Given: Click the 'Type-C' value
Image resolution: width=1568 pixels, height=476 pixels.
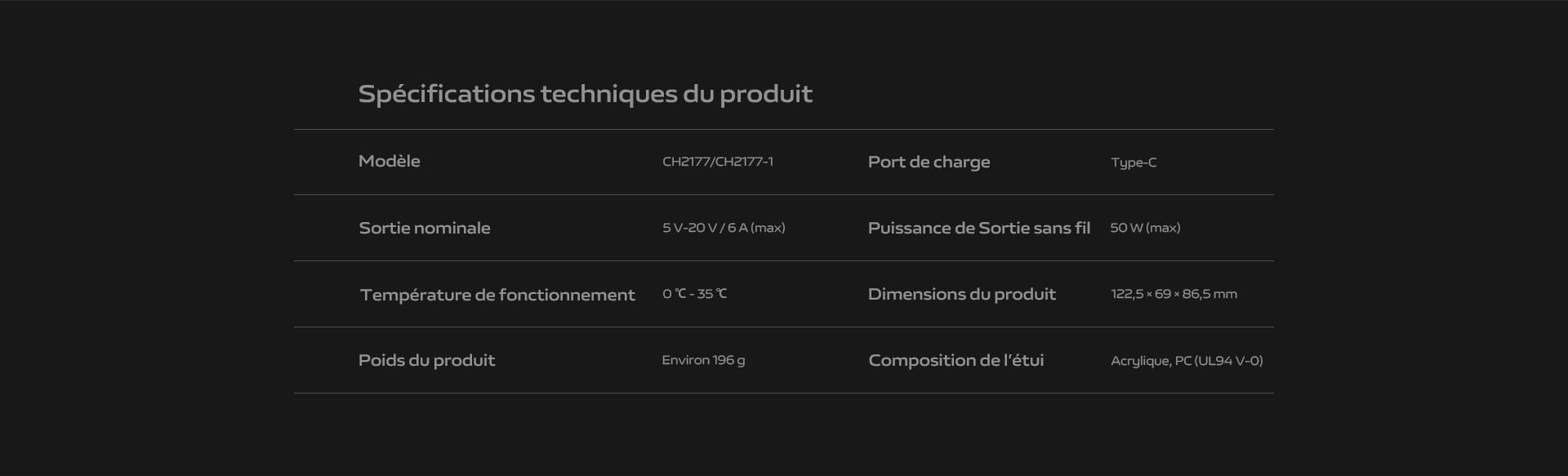Looking at the screenshot, I should point(1134,162).
